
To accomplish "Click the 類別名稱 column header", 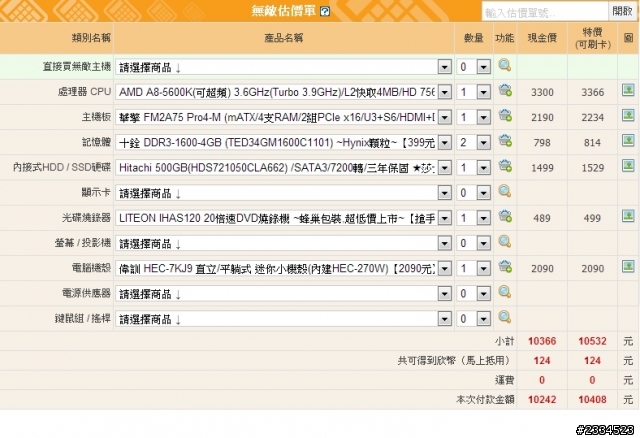I will tap(91, 38).
